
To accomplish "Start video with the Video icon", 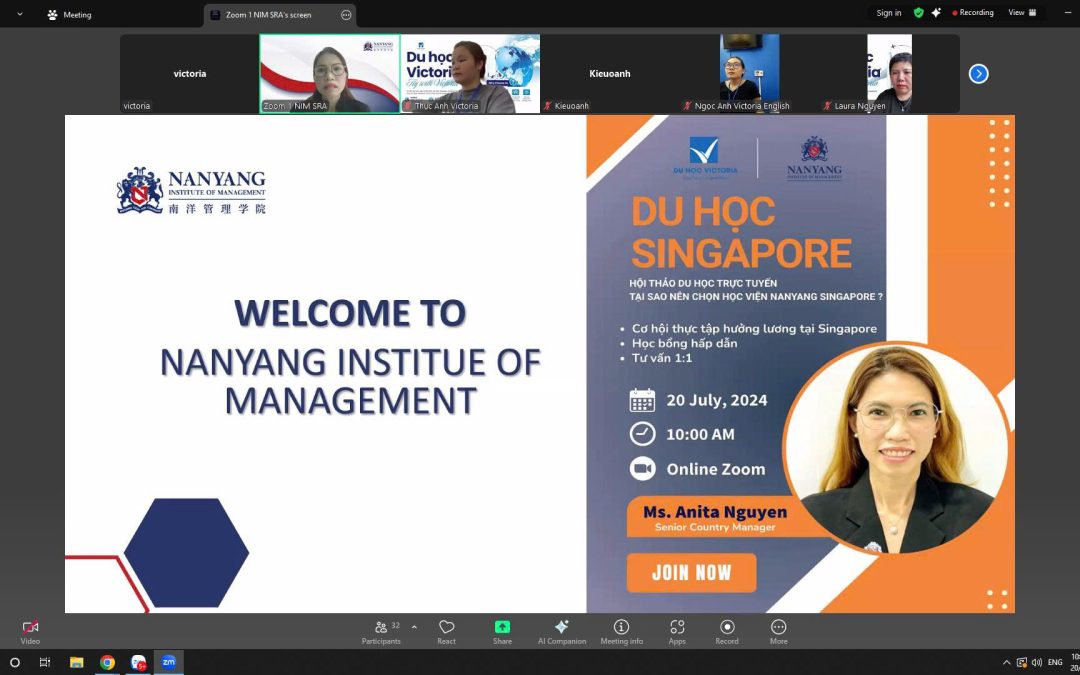I will (30, 632).
